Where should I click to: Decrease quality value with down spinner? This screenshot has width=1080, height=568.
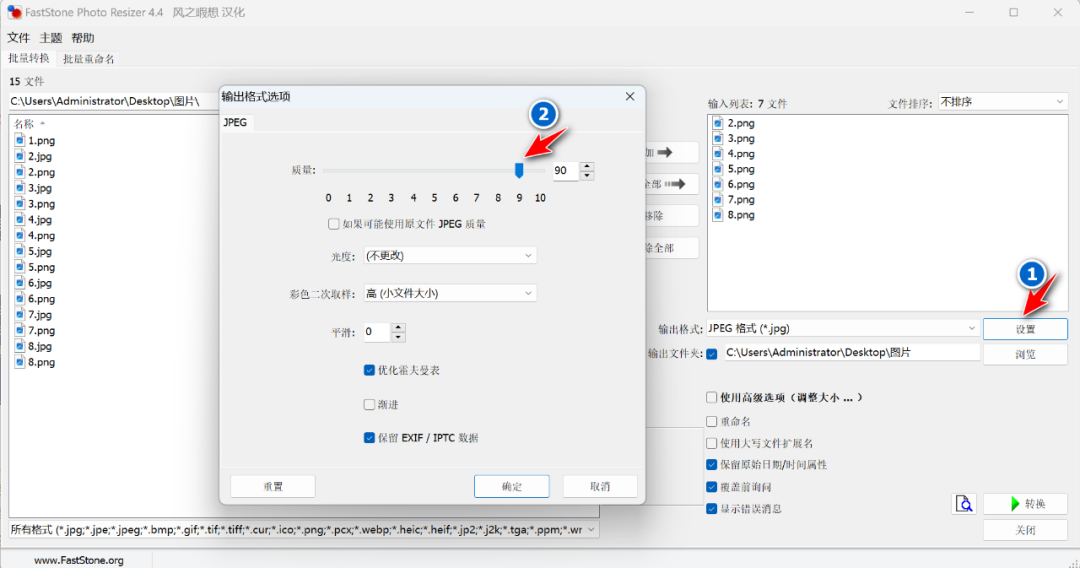(587, 175)
